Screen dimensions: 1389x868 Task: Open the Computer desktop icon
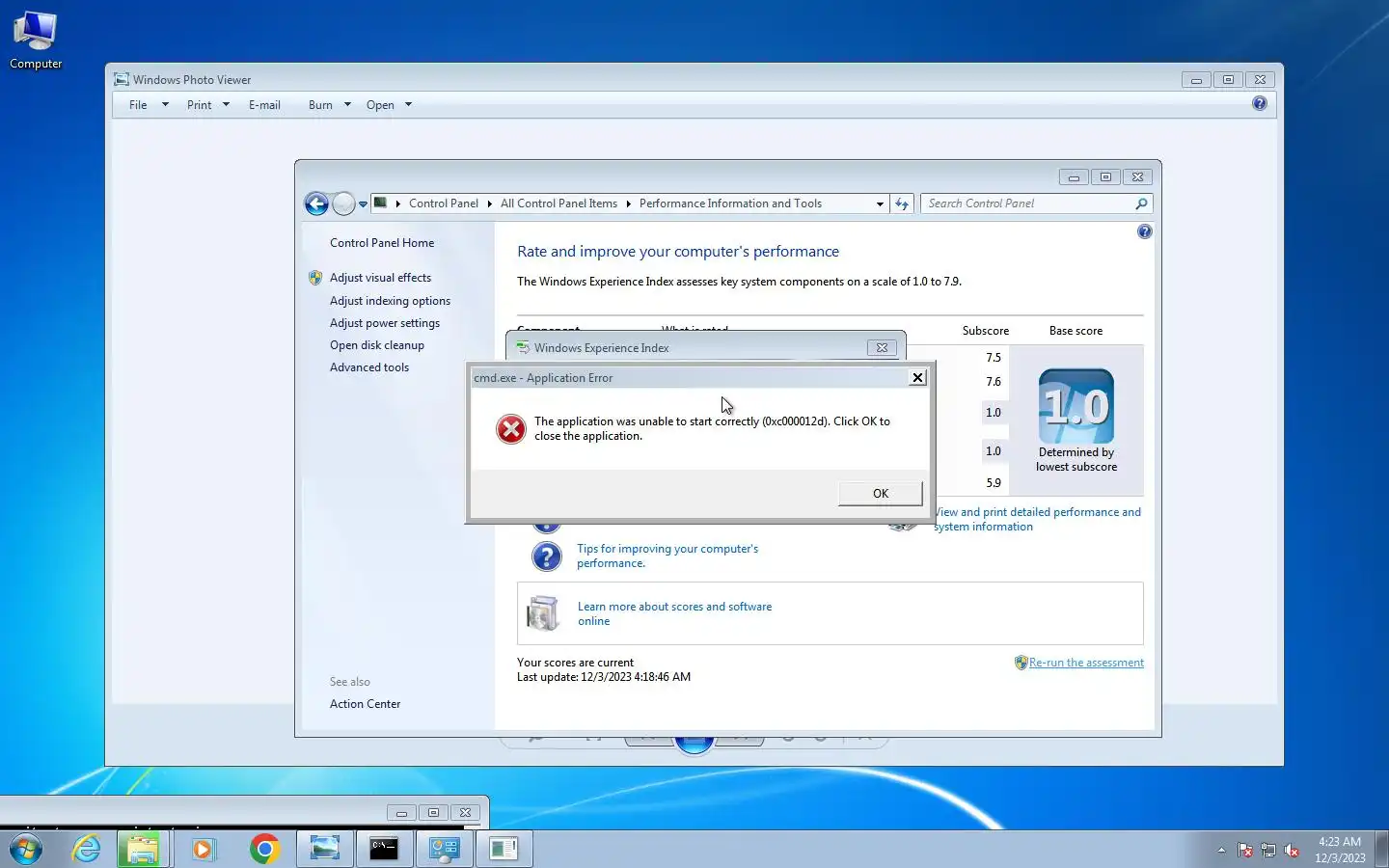[x=36, y=41]
